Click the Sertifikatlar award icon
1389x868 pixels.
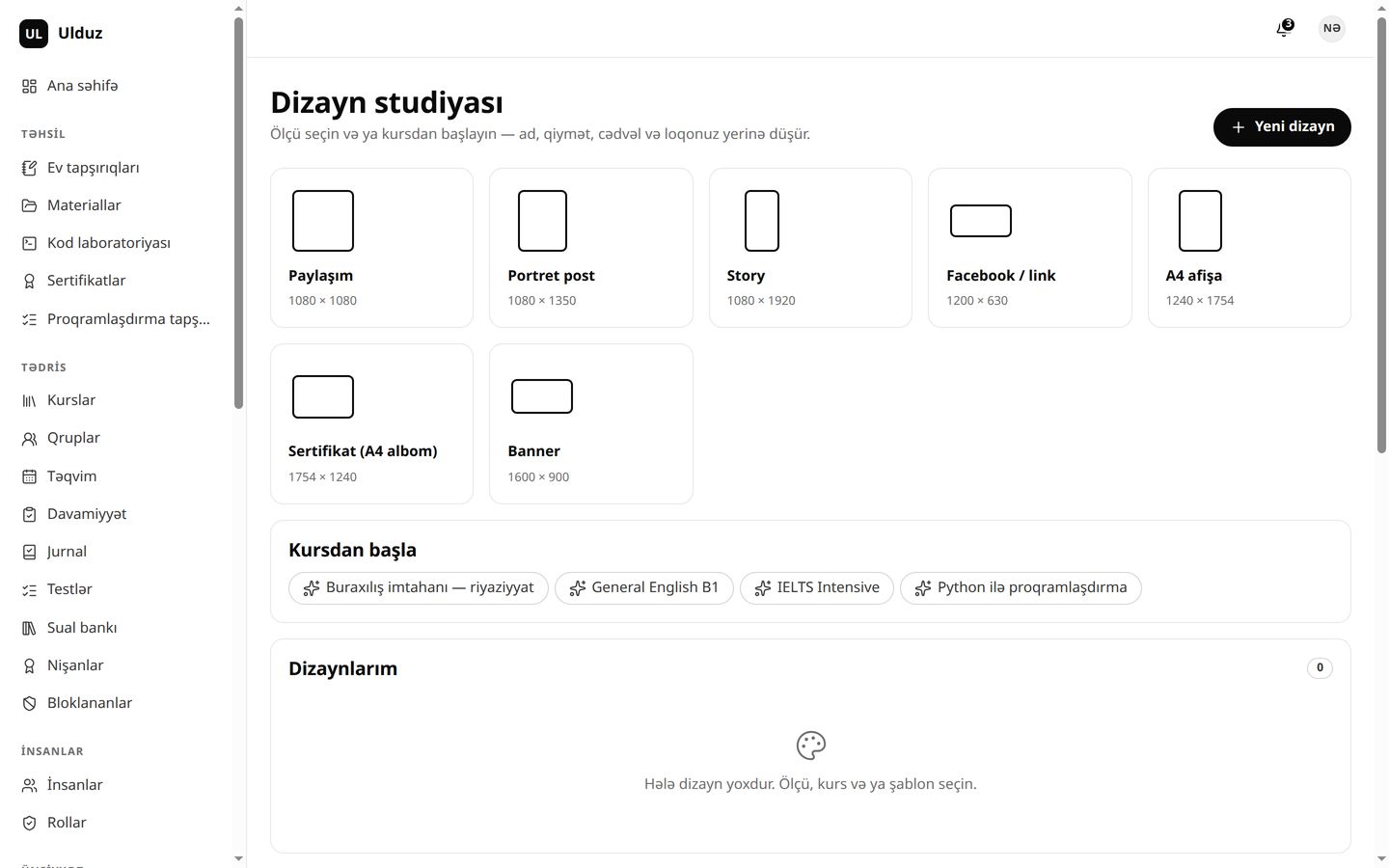tap(29, 281)
